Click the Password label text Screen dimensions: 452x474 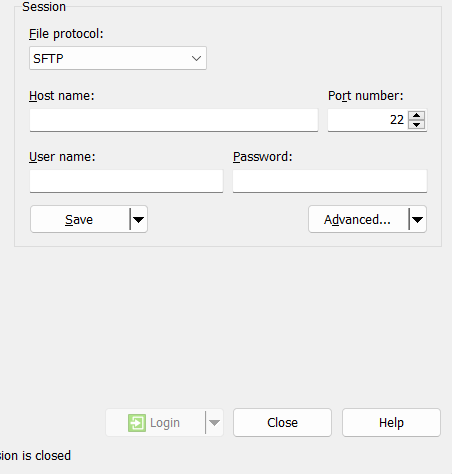pyautogui.click(x=263, y=157)
